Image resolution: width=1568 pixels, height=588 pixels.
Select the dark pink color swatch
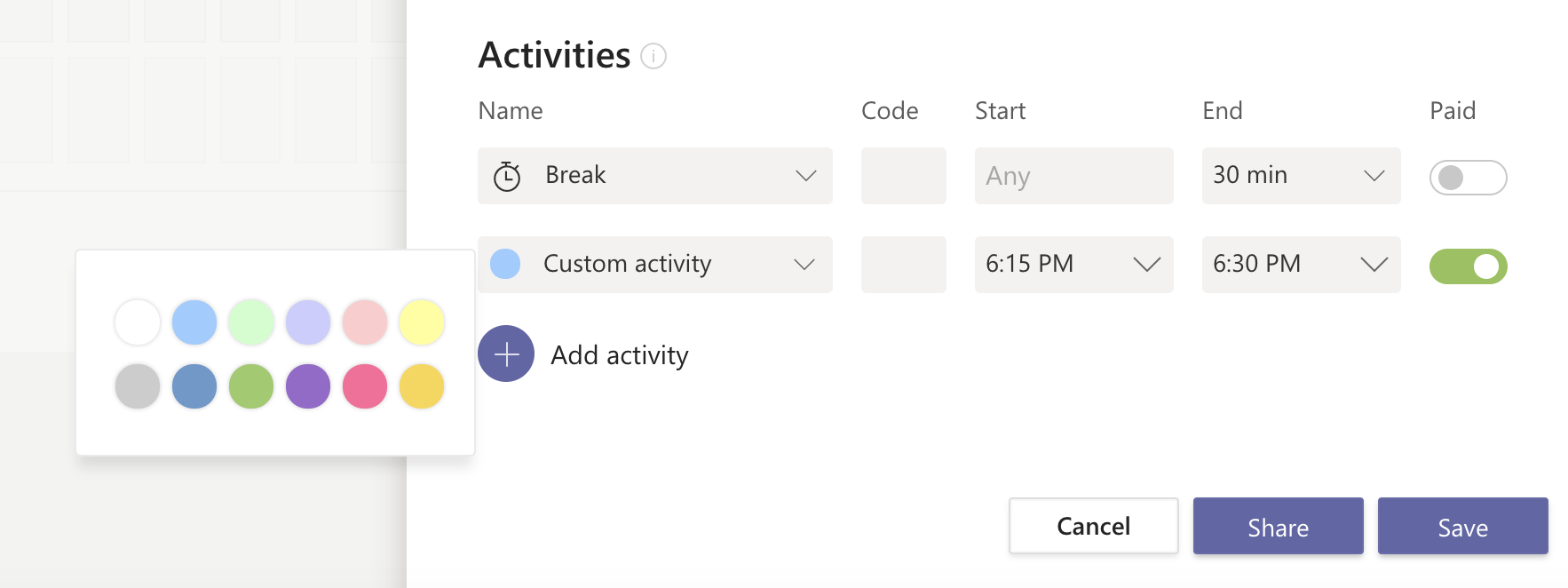[x=365, y=386]
